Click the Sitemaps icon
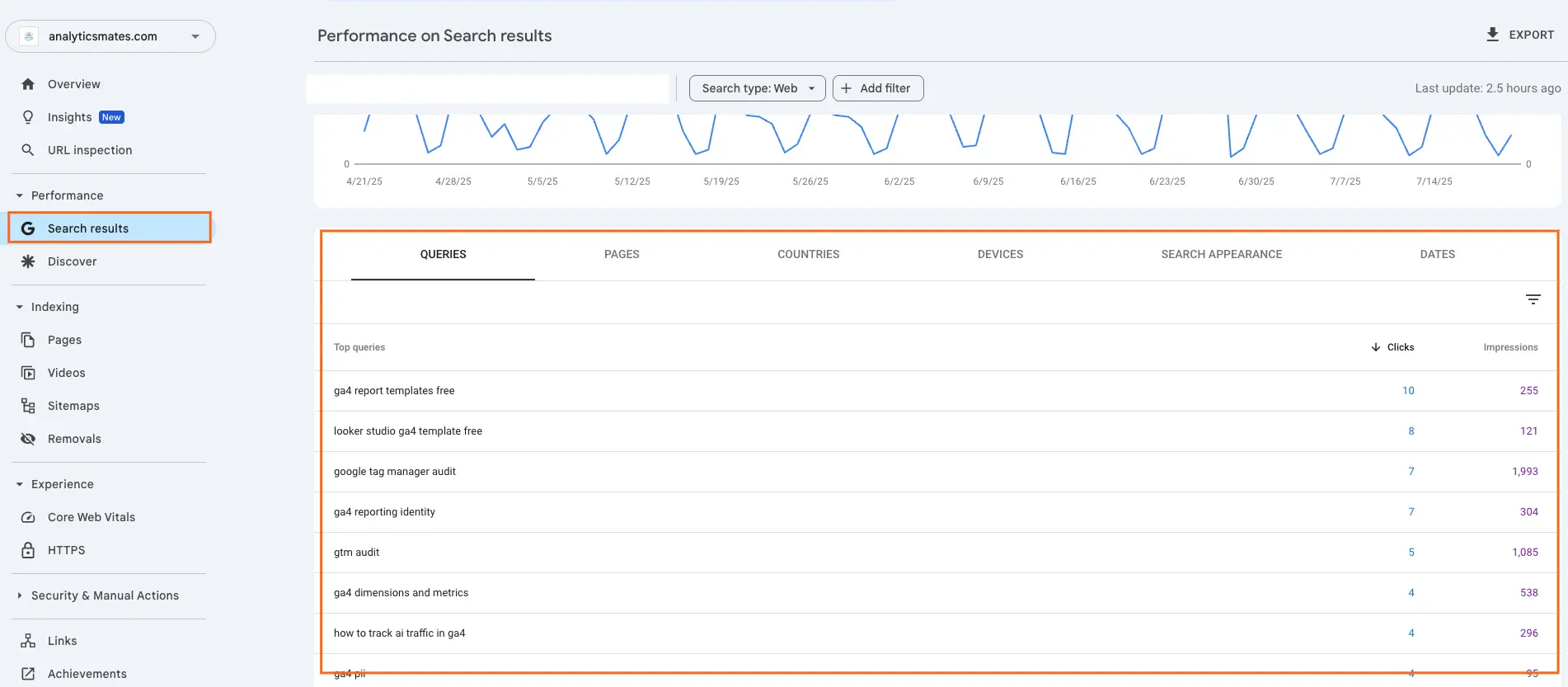The width and height of the screenshot is (1568, 687). coord(28,406)
